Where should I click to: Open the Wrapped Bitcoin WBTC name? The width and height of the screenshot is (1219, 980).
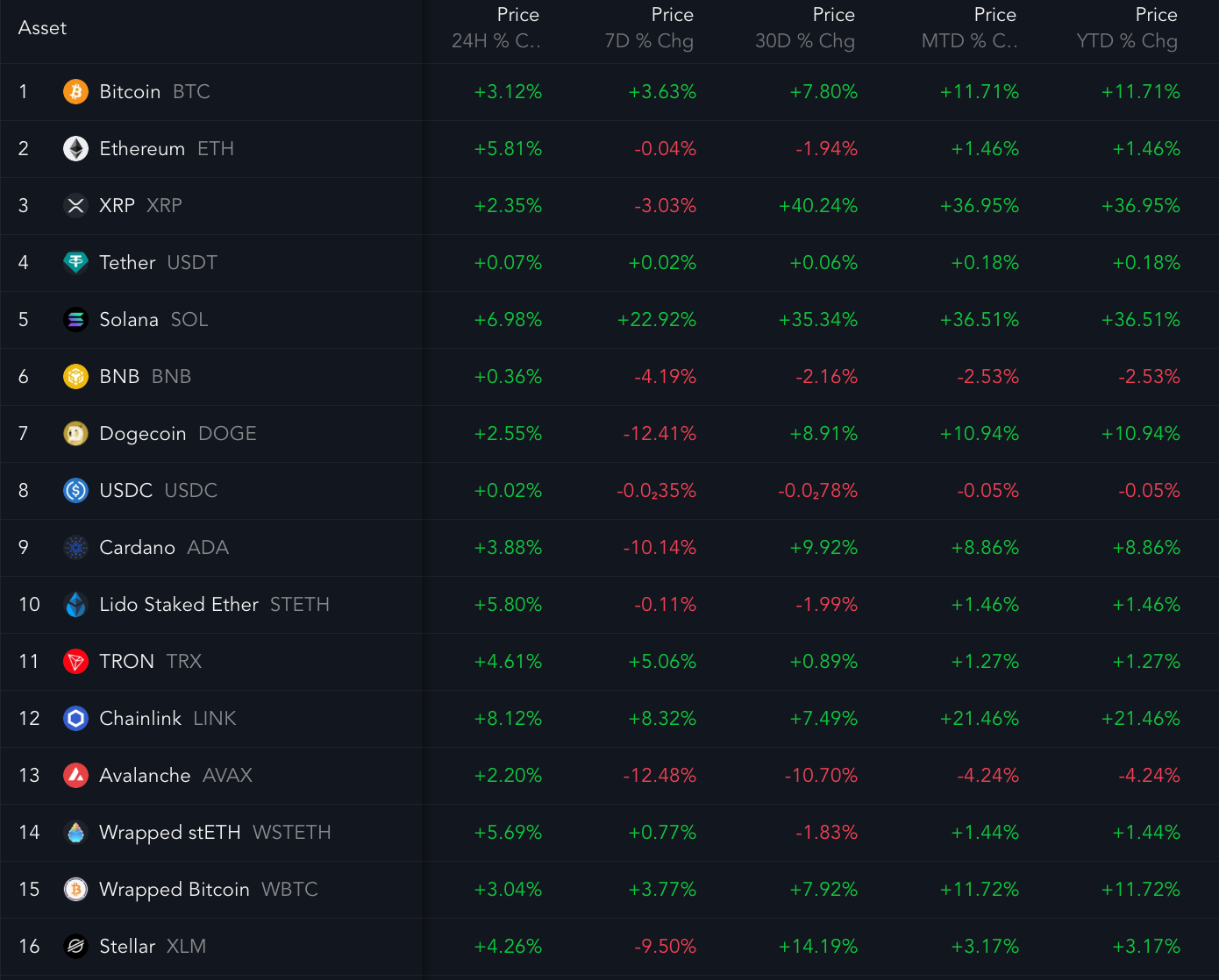tap(208, 890)
